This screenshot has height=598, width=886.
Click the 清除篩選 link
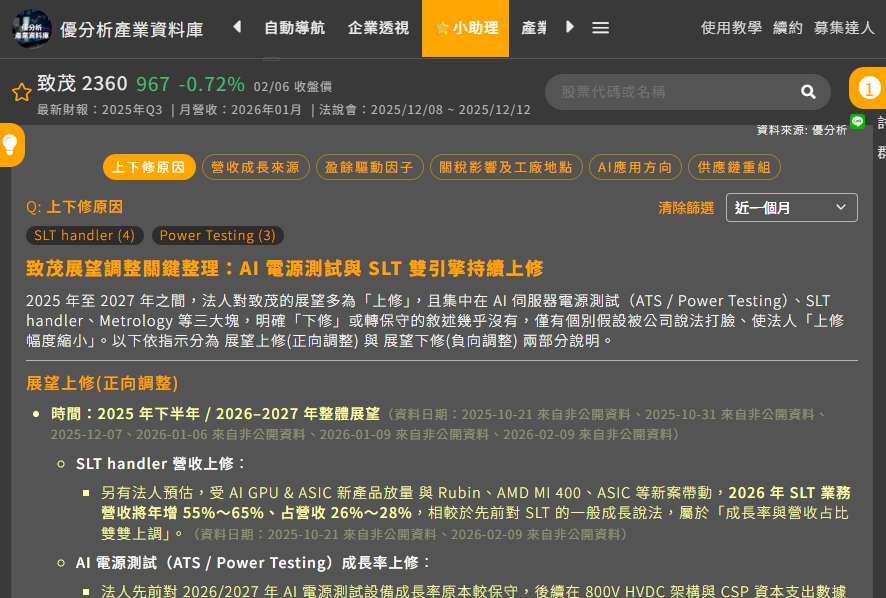[686, 208]
